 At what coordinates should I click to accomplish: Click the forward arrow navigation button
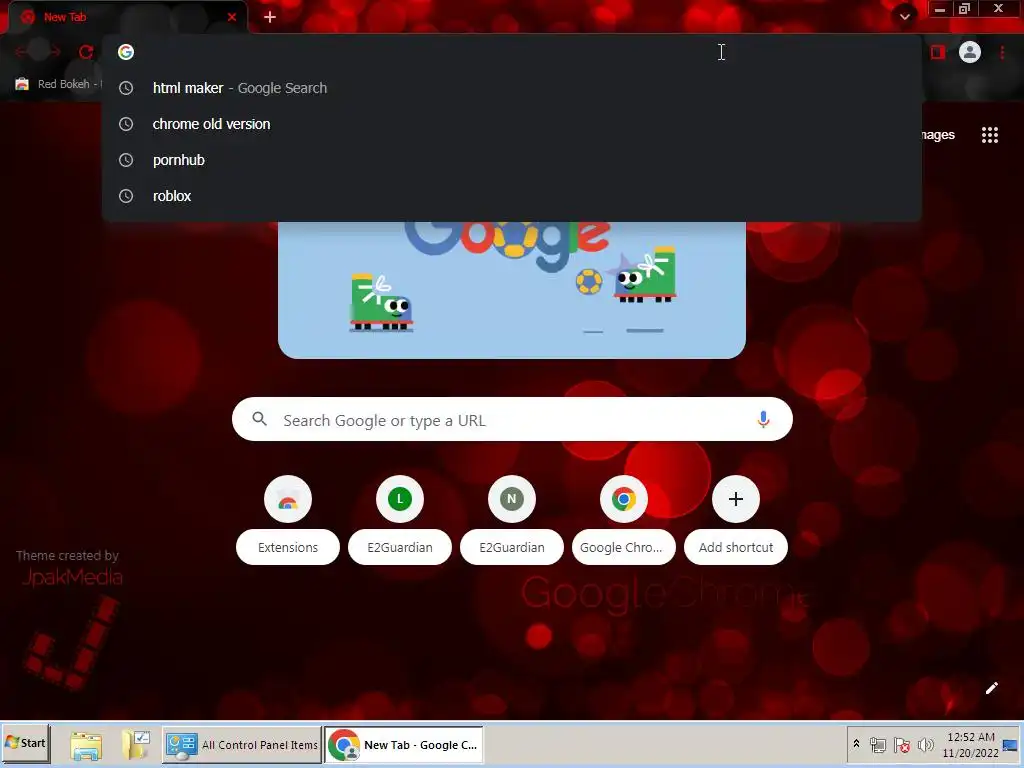coord(54,52)
